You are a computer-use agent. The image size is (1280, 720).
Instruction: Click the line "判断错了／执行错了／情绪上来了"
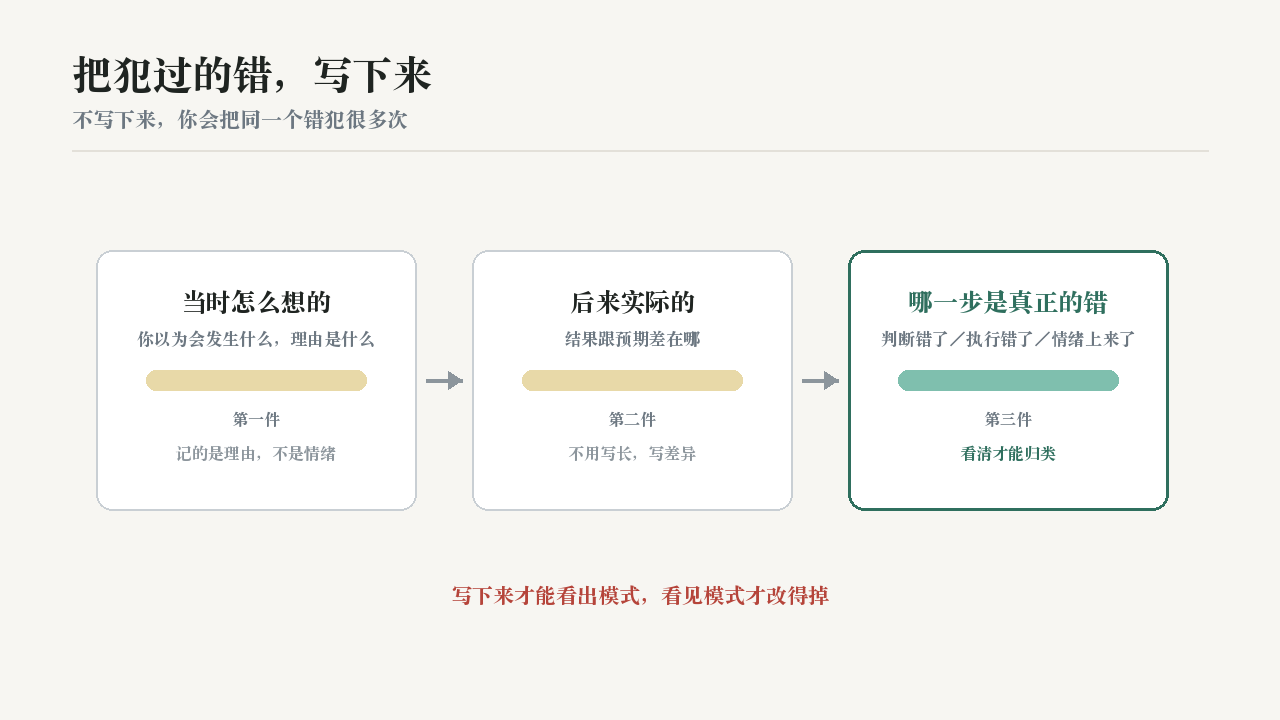(1008, 339)
